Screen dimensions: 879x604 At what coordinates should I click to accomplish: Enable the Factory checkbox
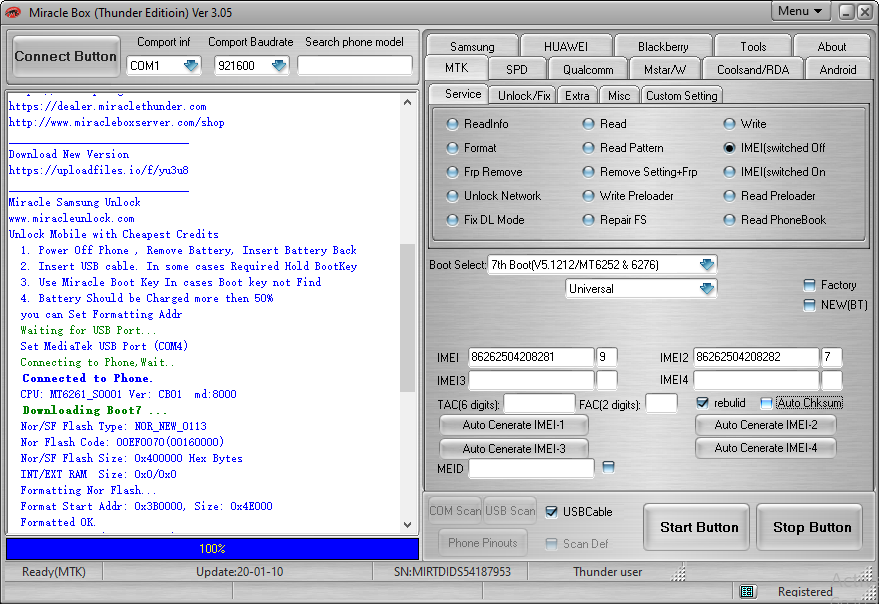809,285
